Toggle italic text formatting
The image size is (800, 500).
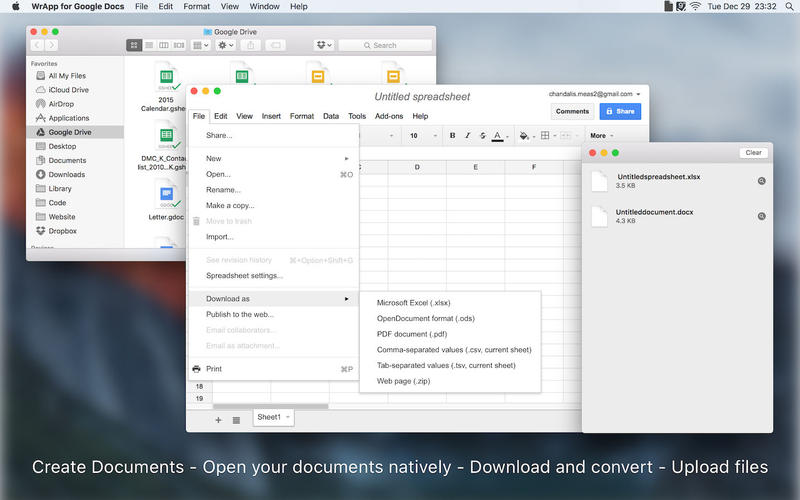coord(468,136)
